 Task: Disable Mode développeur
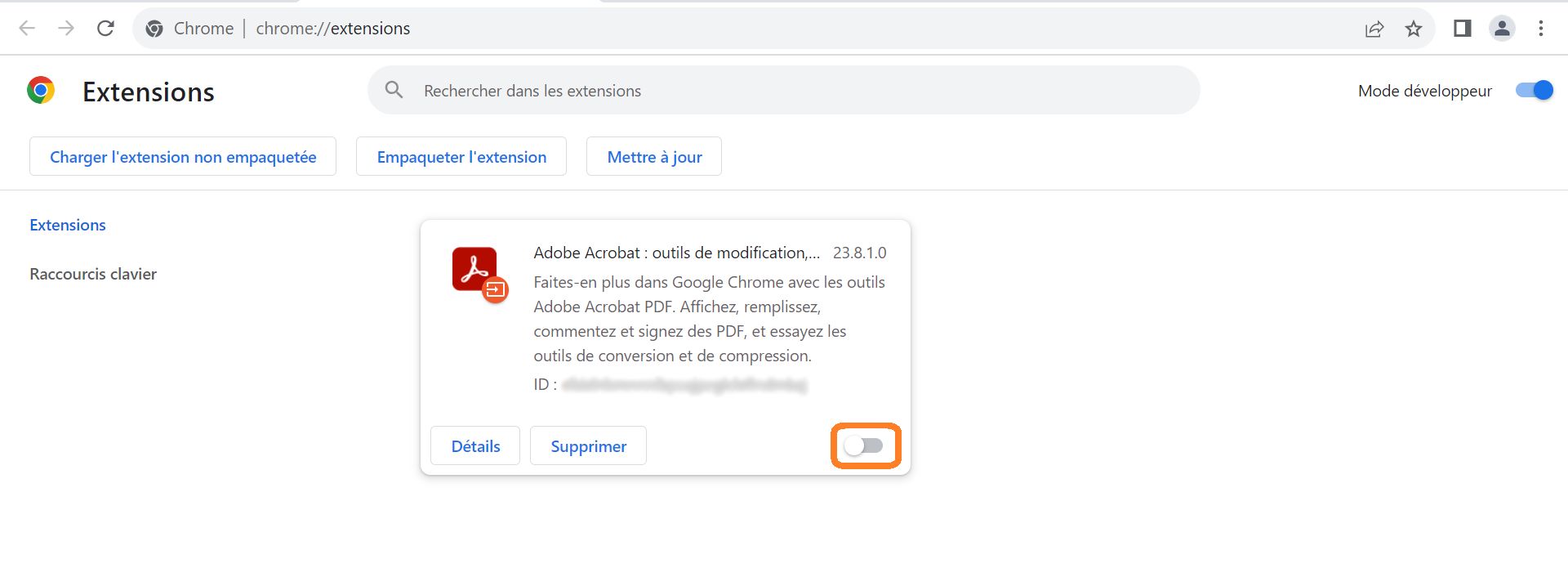pos(1535,91)
